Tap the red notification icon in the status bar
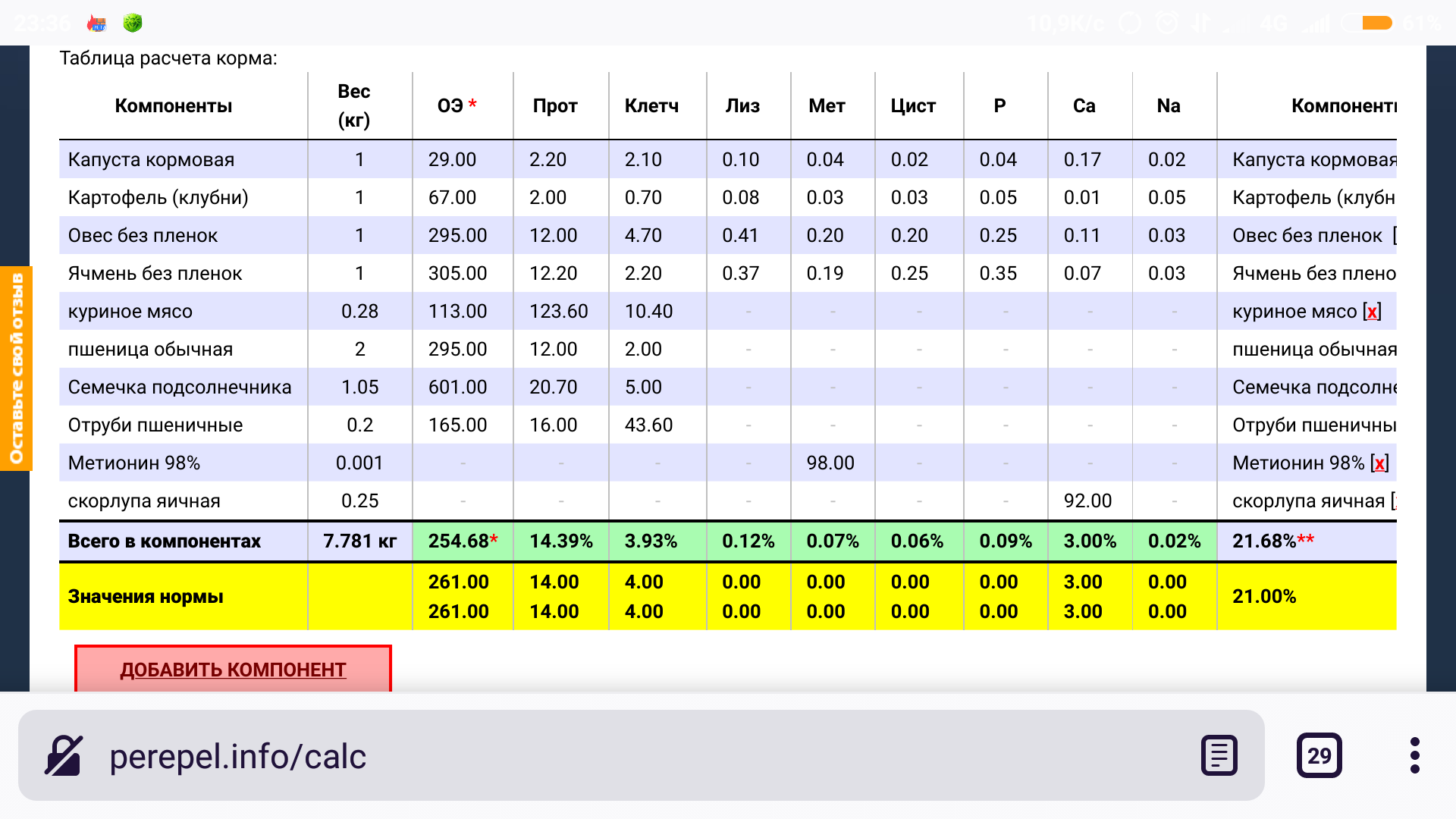 click(x=97, y=23)
